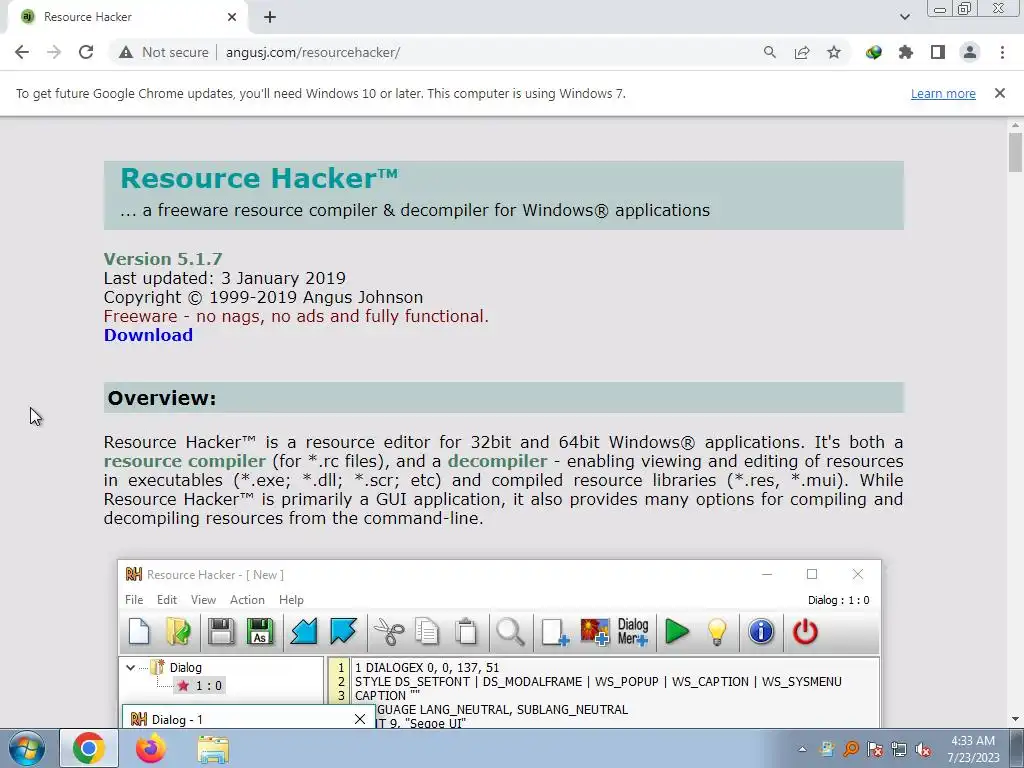The width and height of the screenshot is (1024, 768).
Task: Select the Resource Hacker tab
Action: 128,17
